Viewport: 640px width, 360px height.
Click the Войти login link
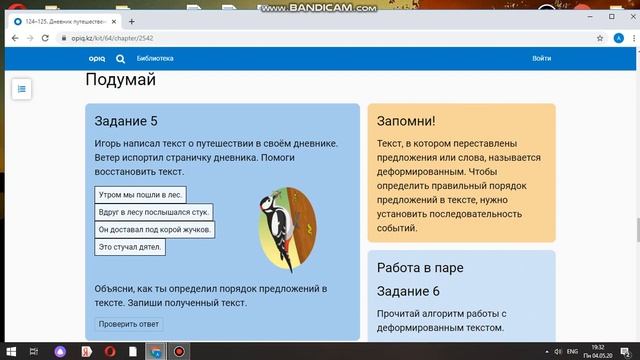tap(542, 58)
